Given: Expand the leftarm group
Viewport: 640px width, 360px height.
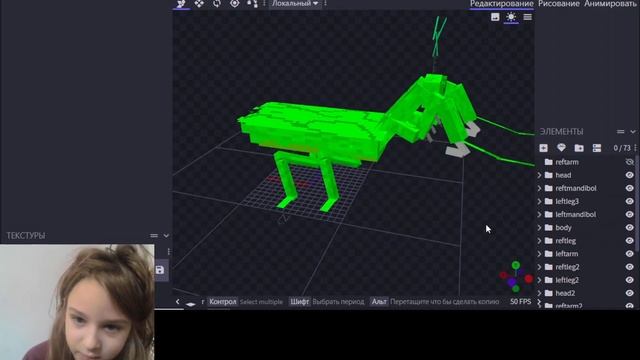Looking at the screenshot, I should 540,254.
